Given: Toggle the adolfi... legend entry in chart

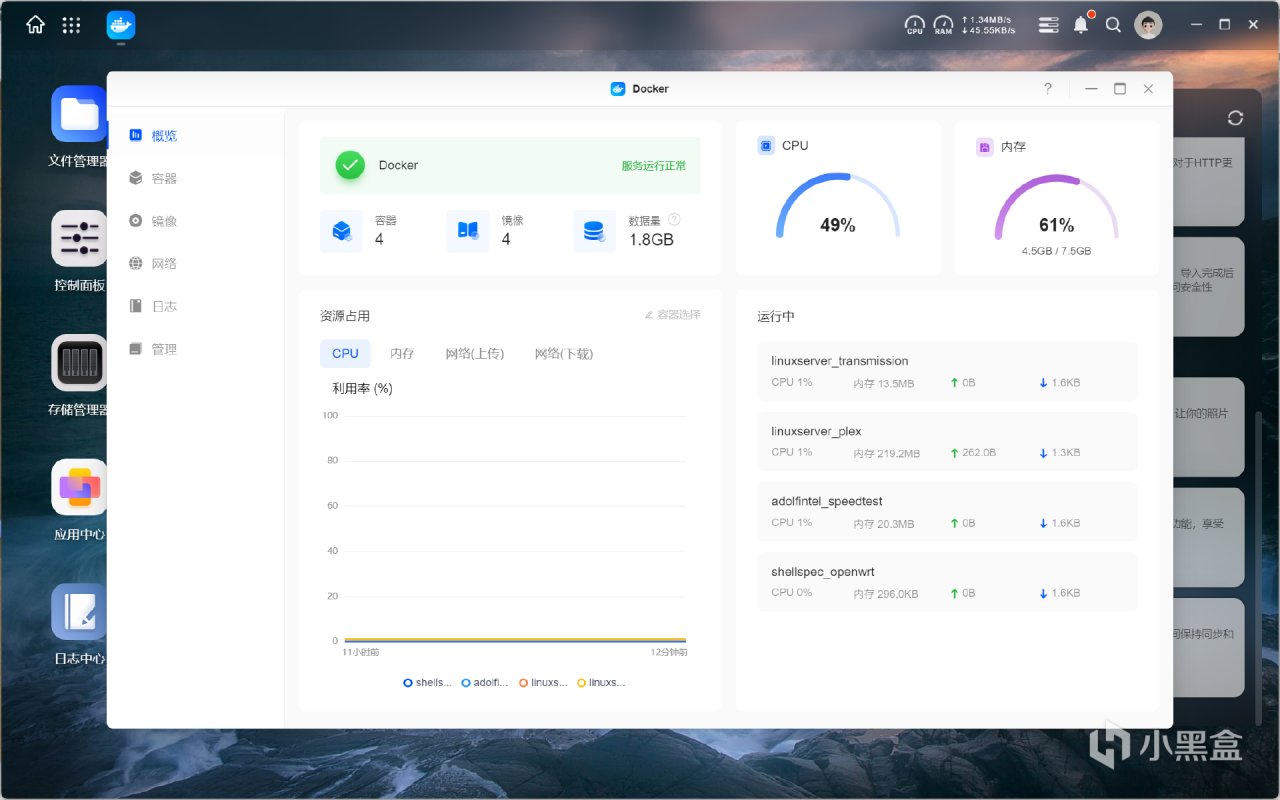Looking at the screenshot, I should point(485,683).
